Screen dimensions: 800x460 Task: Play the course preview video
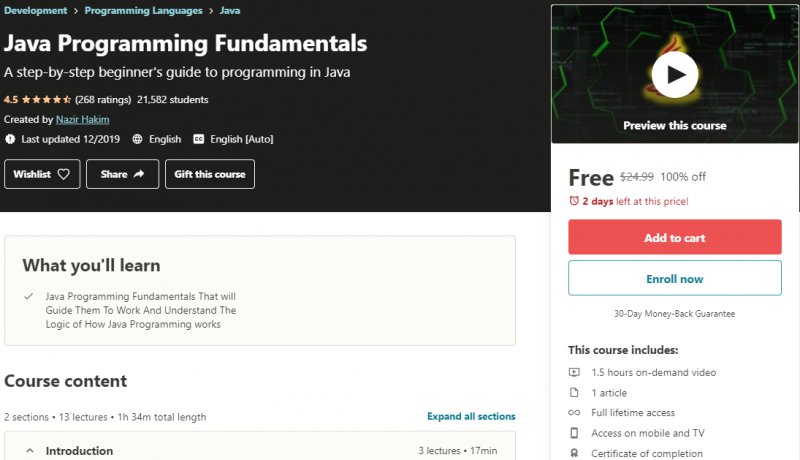(x=674, y=74)
